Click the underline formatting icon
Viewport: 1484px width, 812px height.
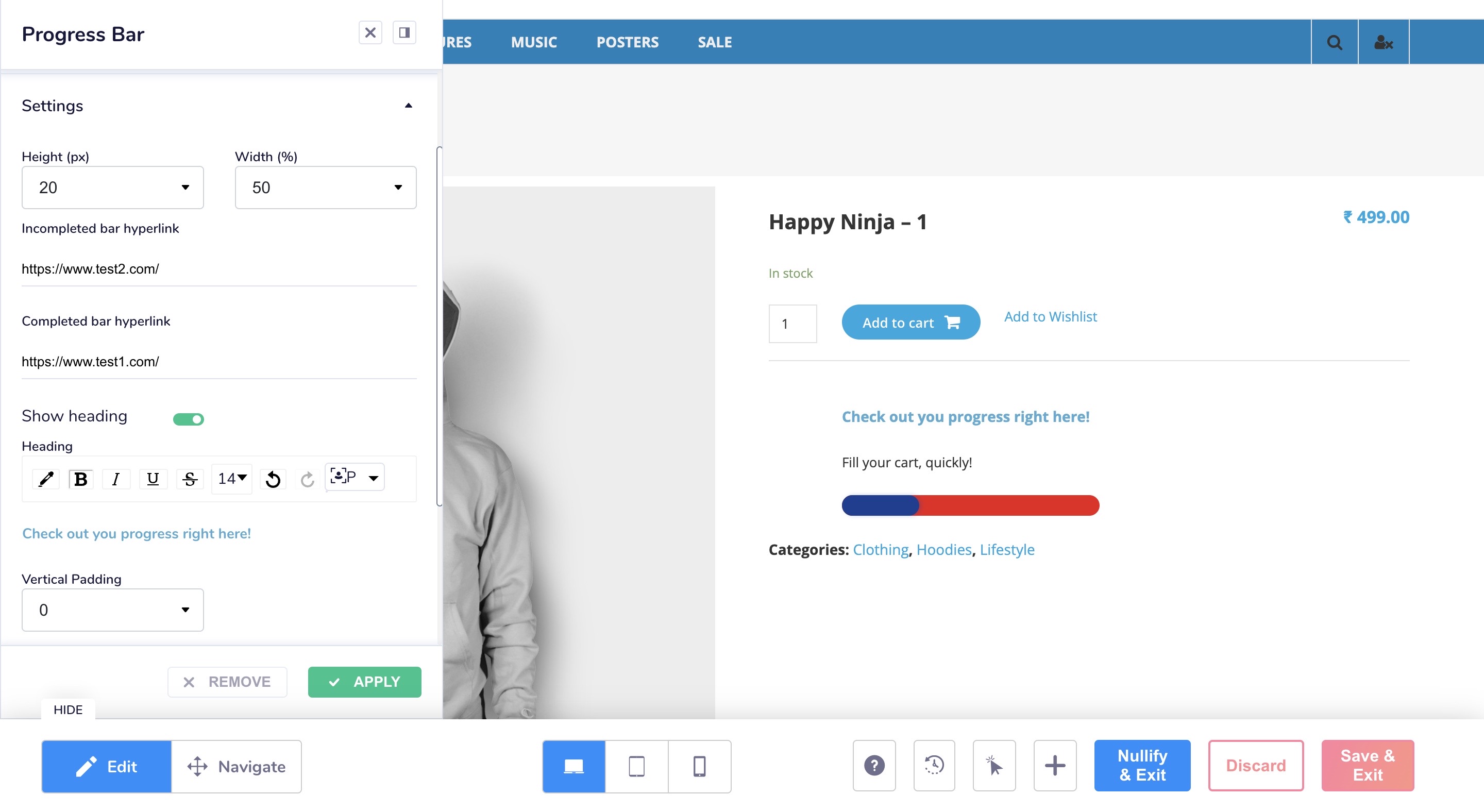[153, 477]
